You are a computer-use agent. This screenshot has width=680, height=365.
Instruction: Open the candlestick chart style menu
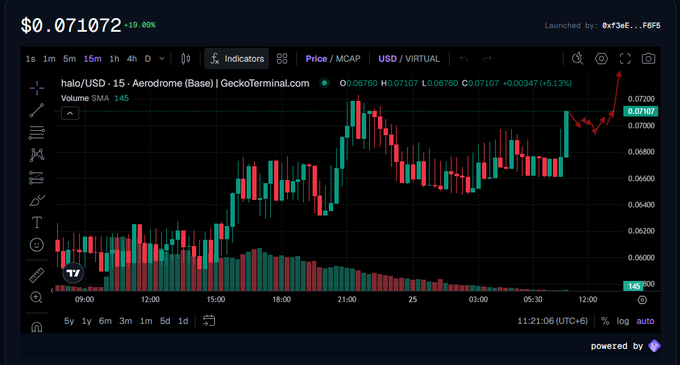(x=186, y=59)
